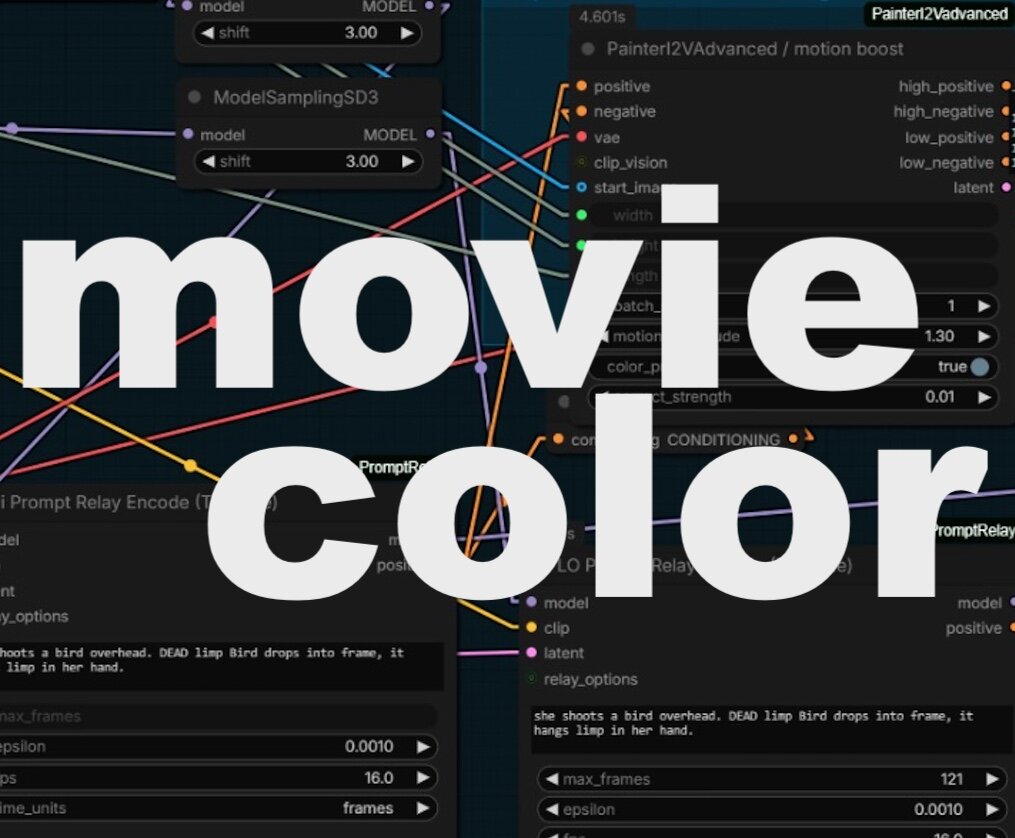
Task: Select the ModelSamplingSD3 node title
Action: [296, 98]
